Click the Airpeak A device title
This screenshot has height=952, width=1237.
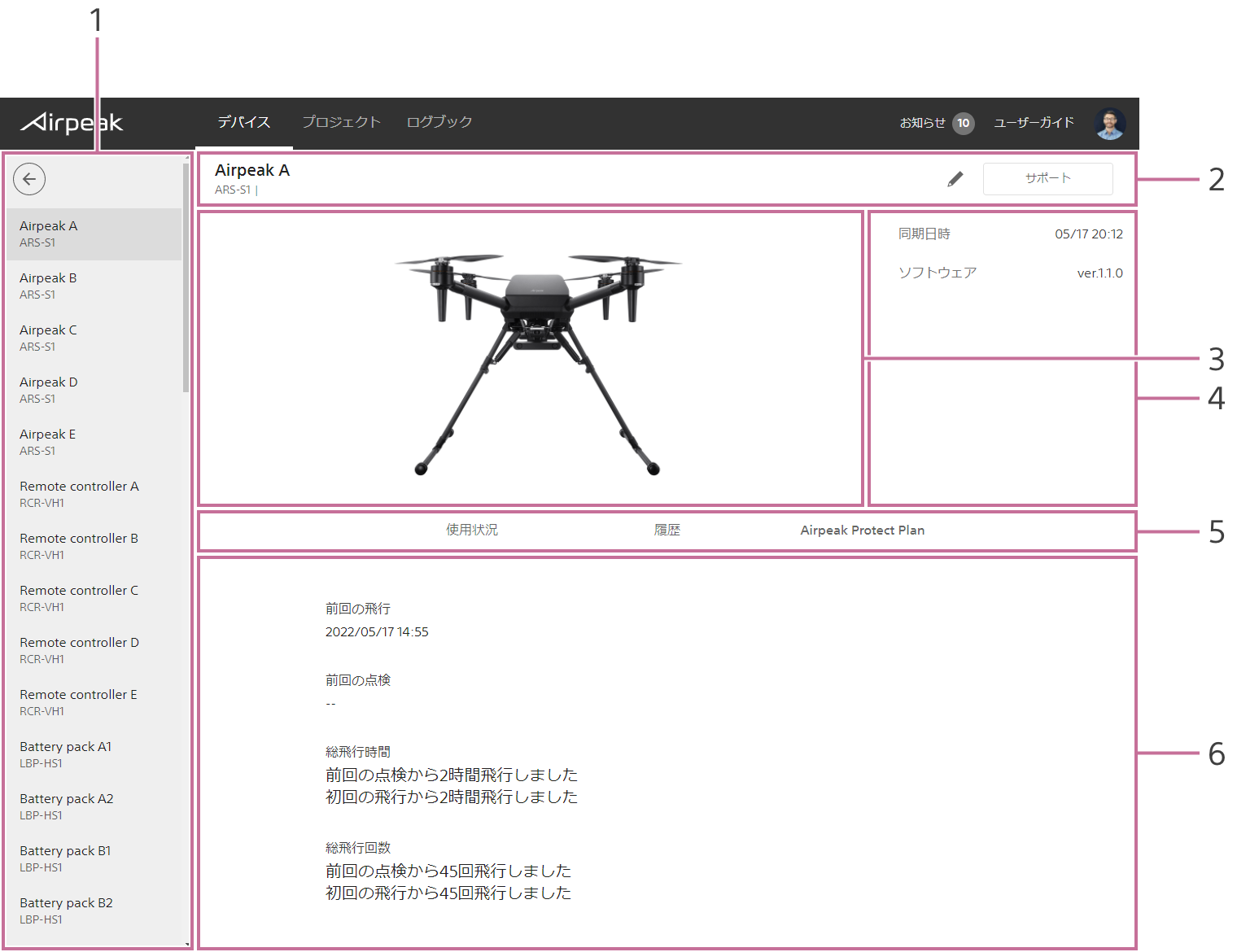click(x=252, y=170)
